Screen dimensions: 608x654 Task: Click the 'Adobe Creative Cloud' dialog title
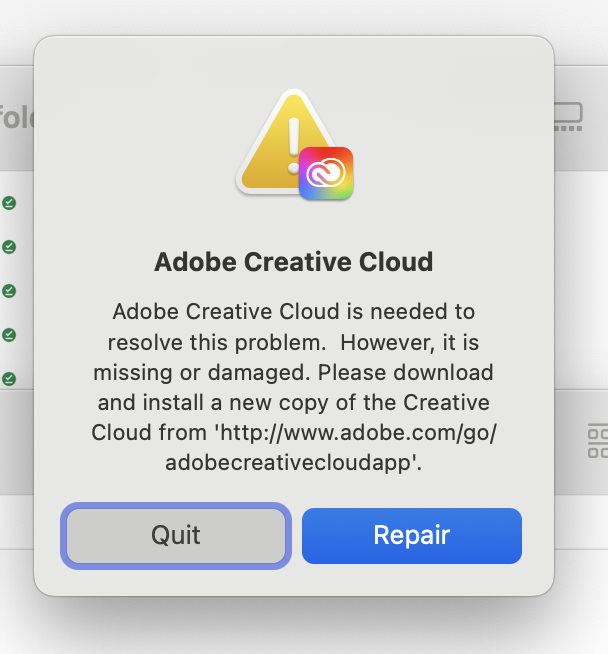293,263
